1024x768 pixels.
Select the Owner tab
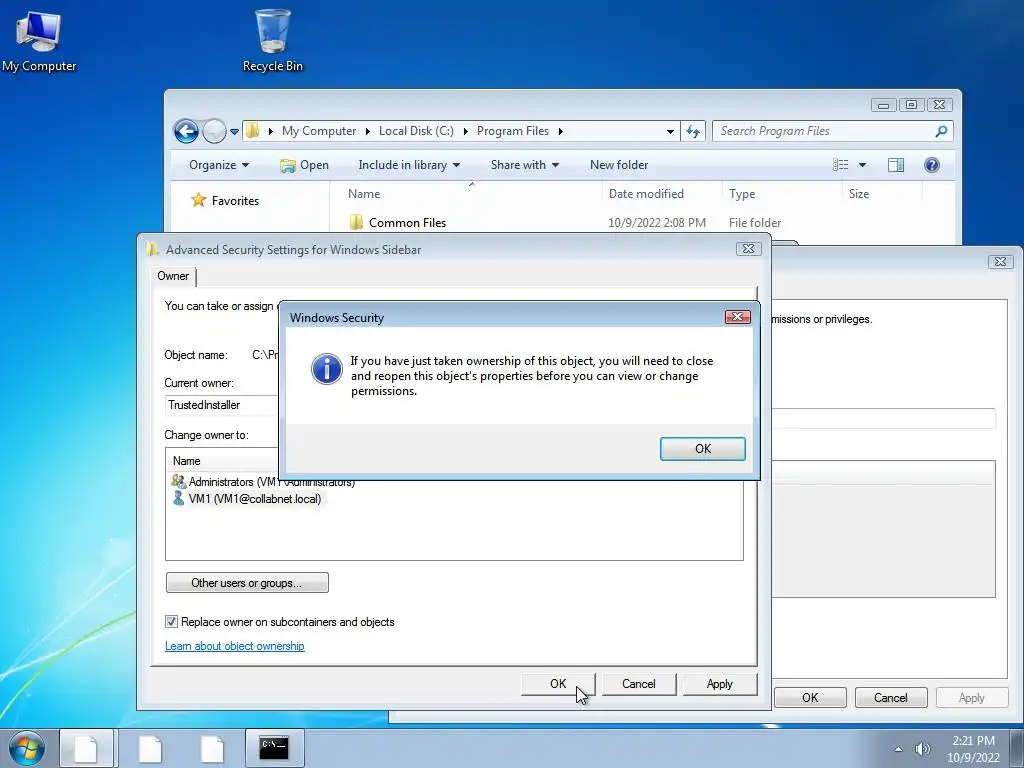point(173,276)
